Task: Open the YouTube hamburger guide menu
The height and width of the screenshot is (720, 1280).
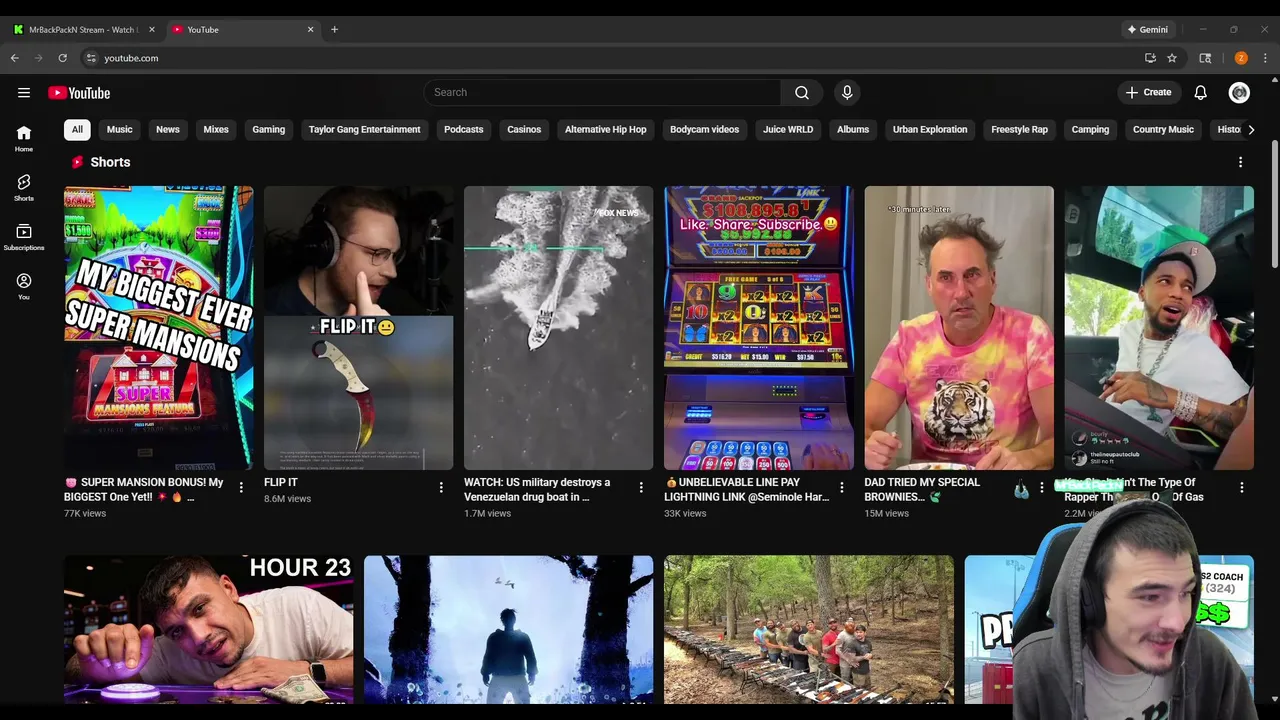Action: (x=24, y=93)
